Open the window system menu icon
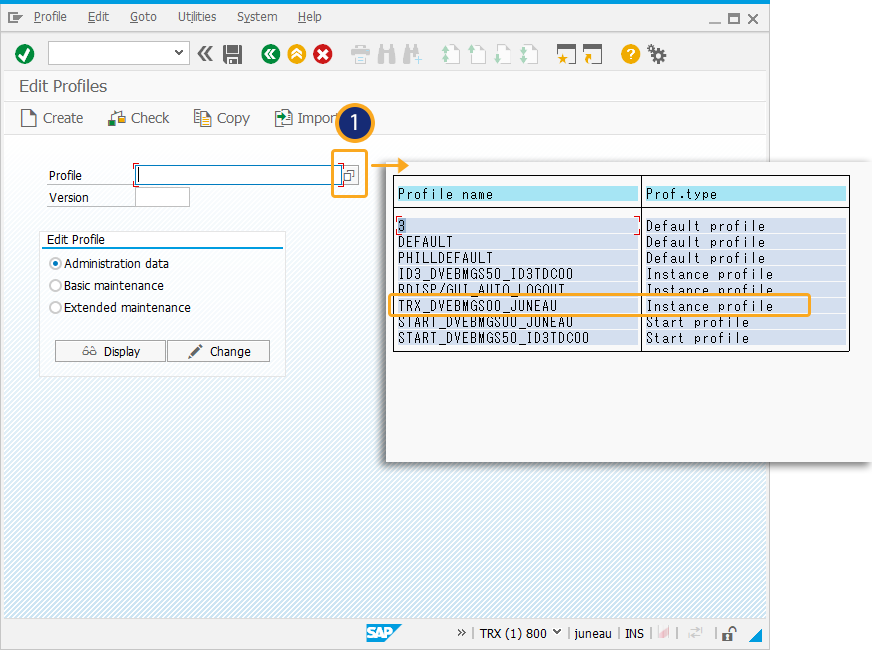The image size is (872, 650). coord(15,18)
